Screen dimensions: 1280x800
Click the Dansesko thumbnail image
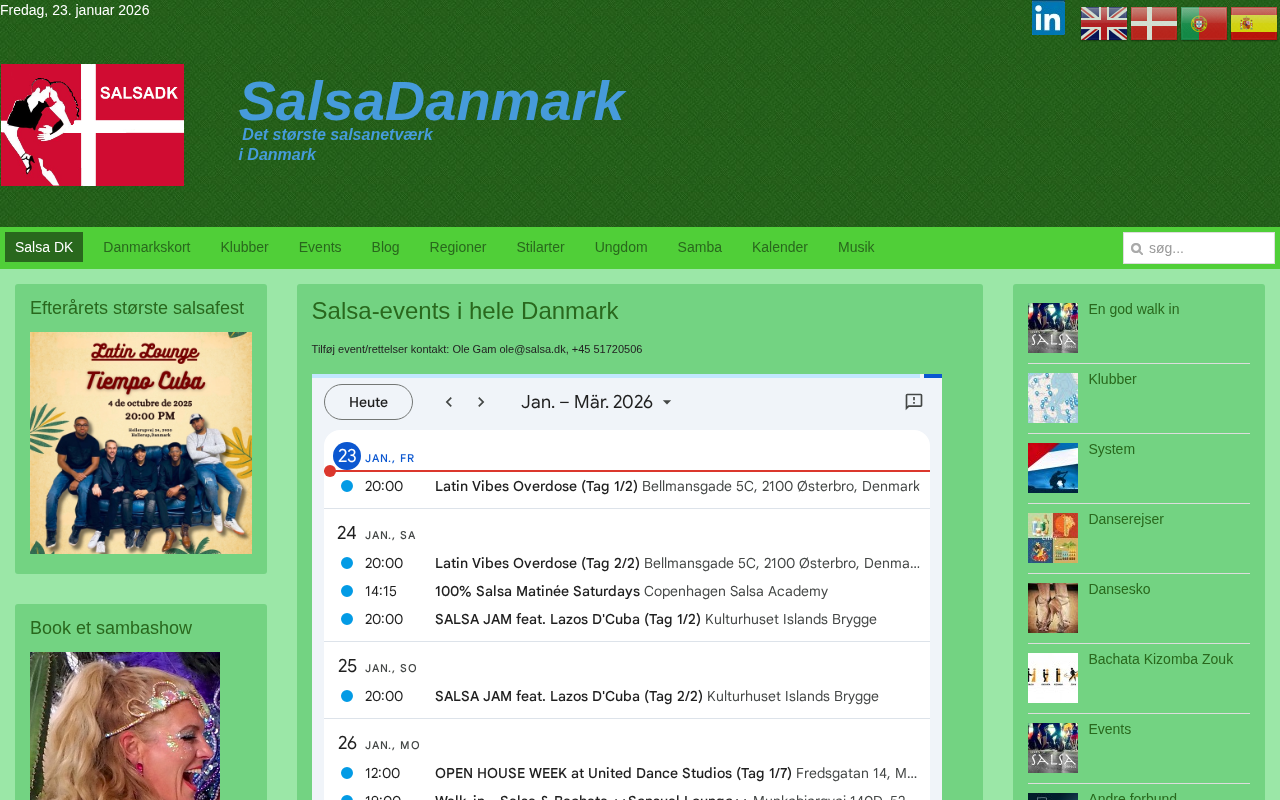[x=1053, y=608]
